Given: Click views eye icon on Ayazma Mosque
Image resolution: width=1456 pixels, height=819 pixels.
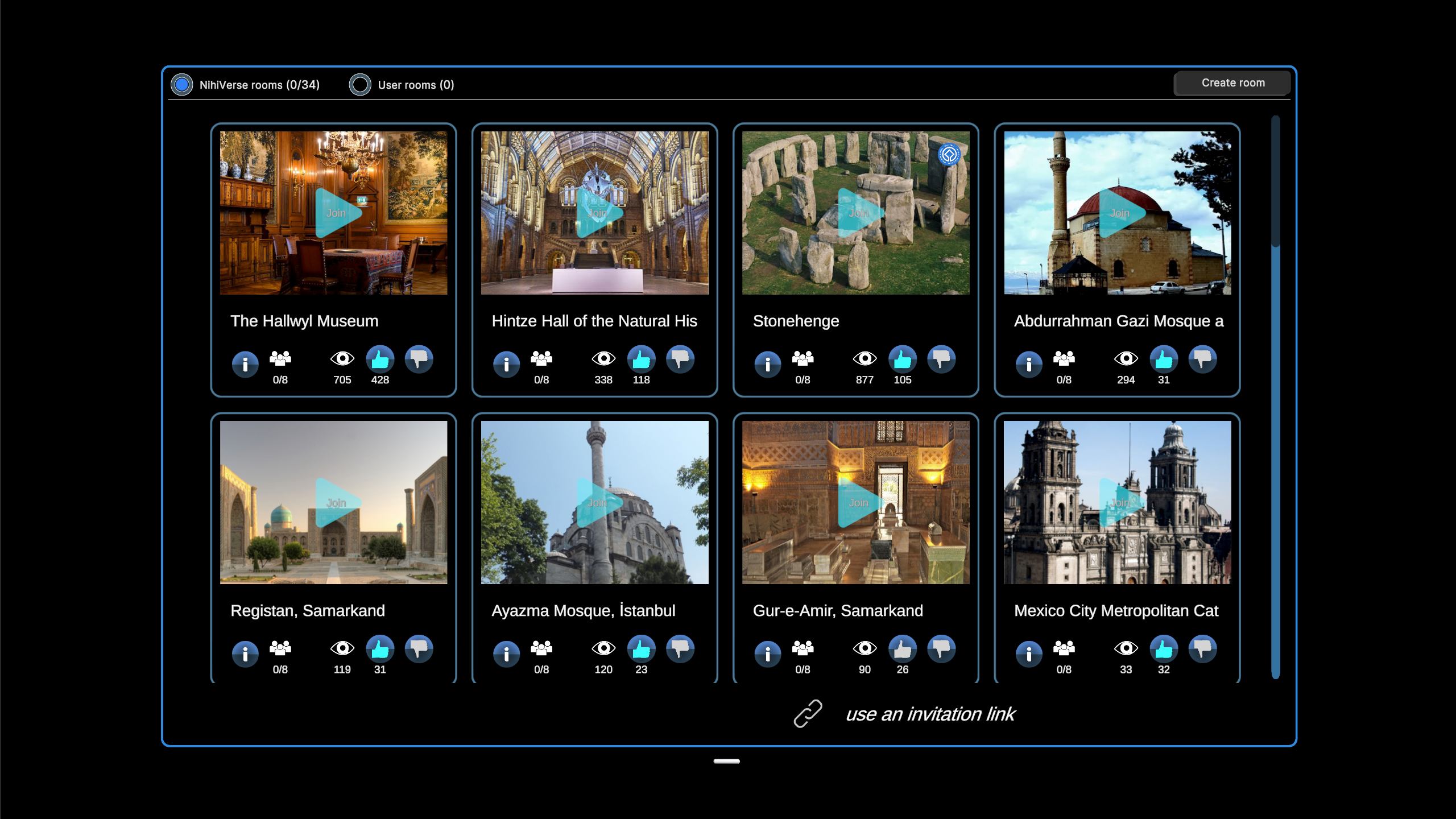Looking at the screenshot, I should click(603, 648).
